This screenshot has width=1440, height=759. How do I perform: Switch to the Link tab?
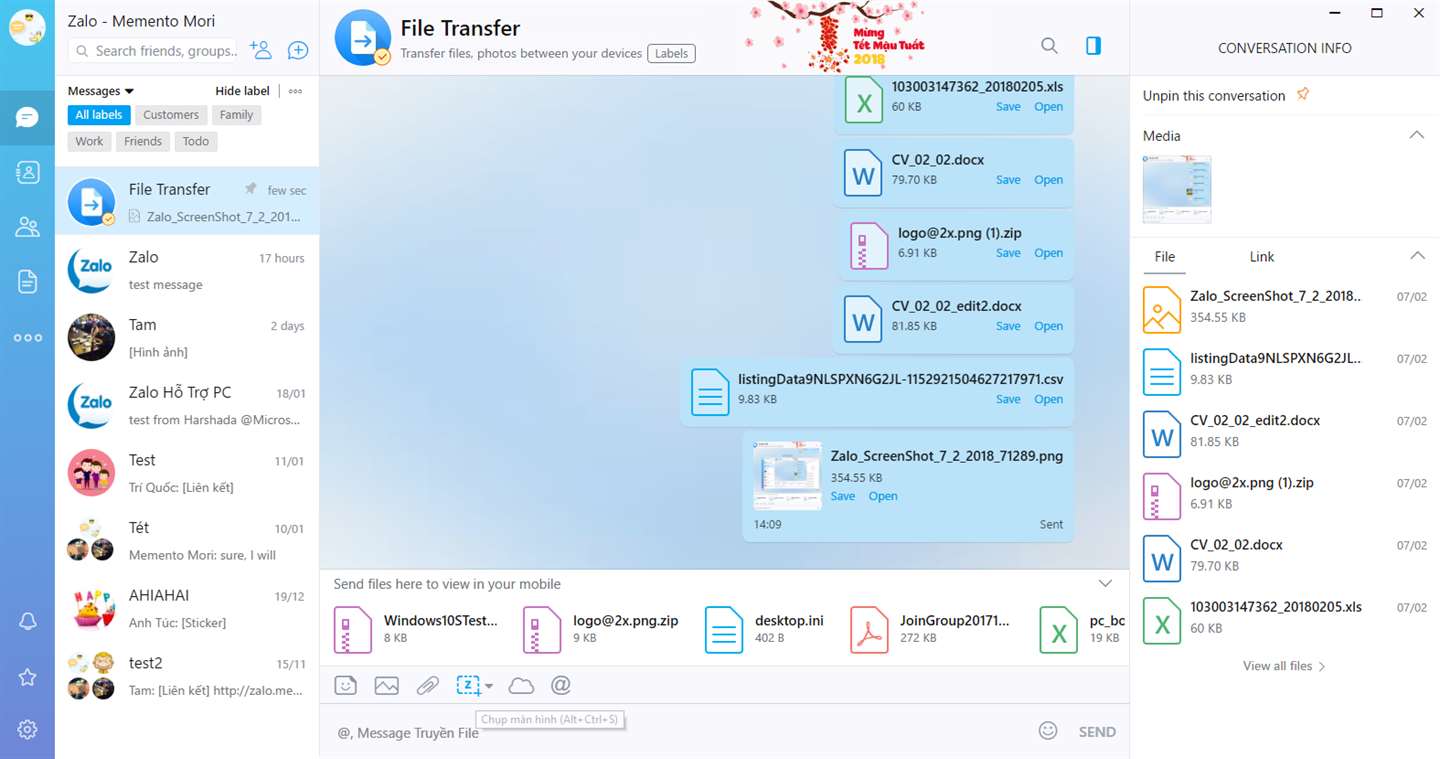pos(1262,257)
